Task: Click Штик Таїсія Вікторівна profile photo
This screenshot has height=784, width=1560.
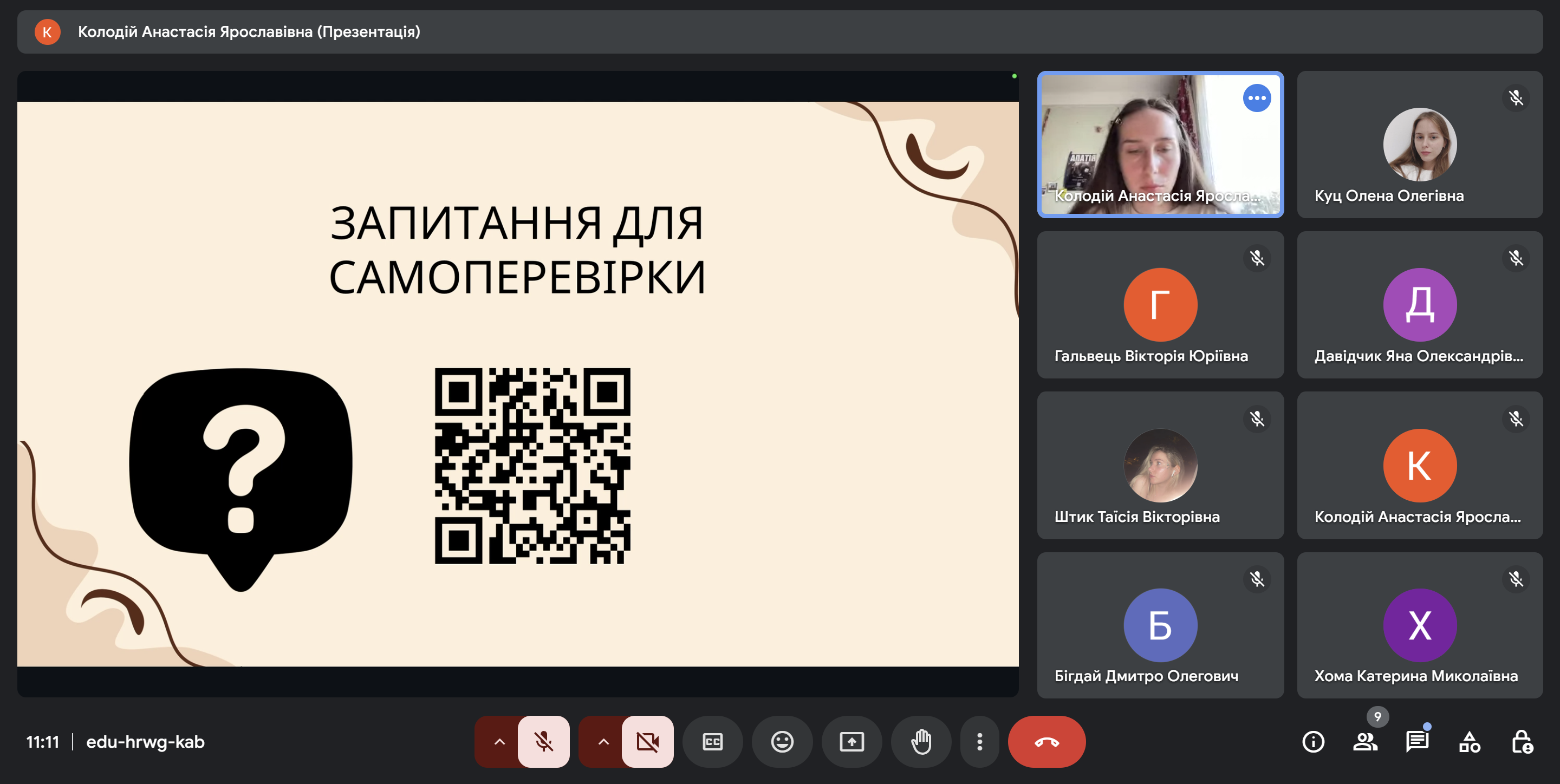Action: coord(1160,466)
